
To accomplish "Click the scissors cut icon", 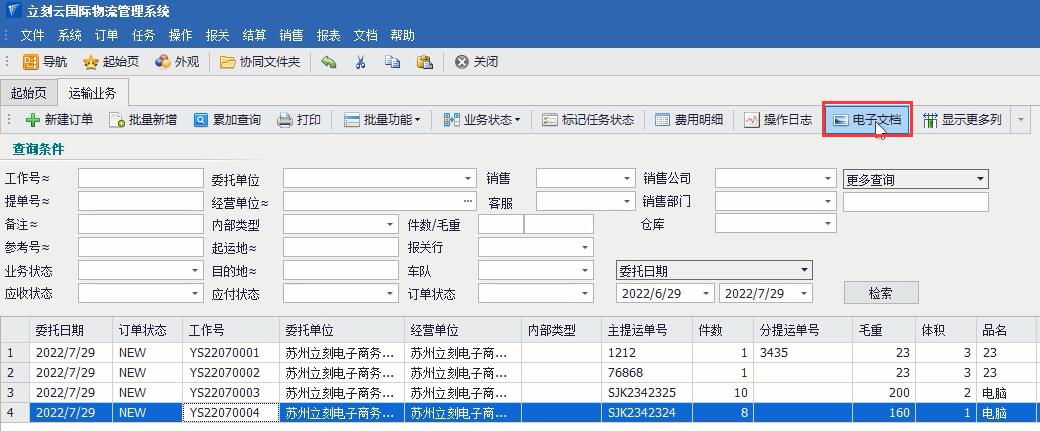I will (x=360, y=62).
